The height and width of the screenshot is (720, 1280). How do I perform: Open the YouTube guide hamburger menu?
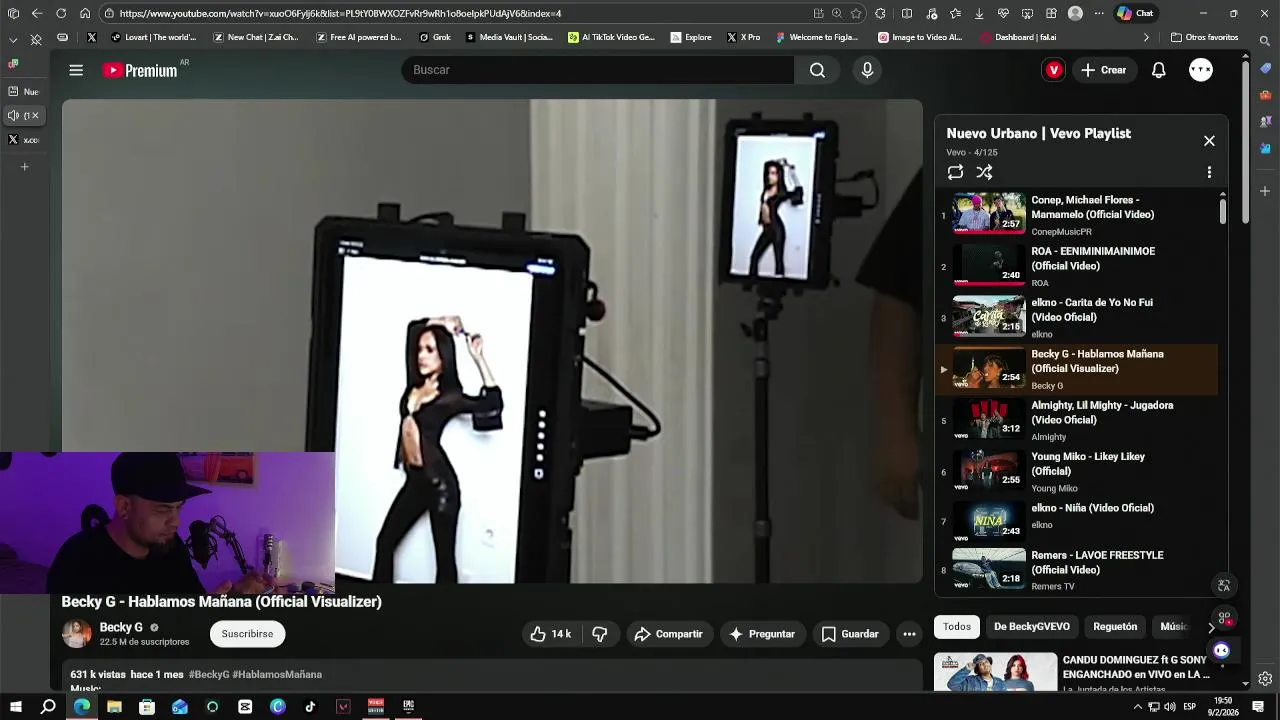coord(76,70)
